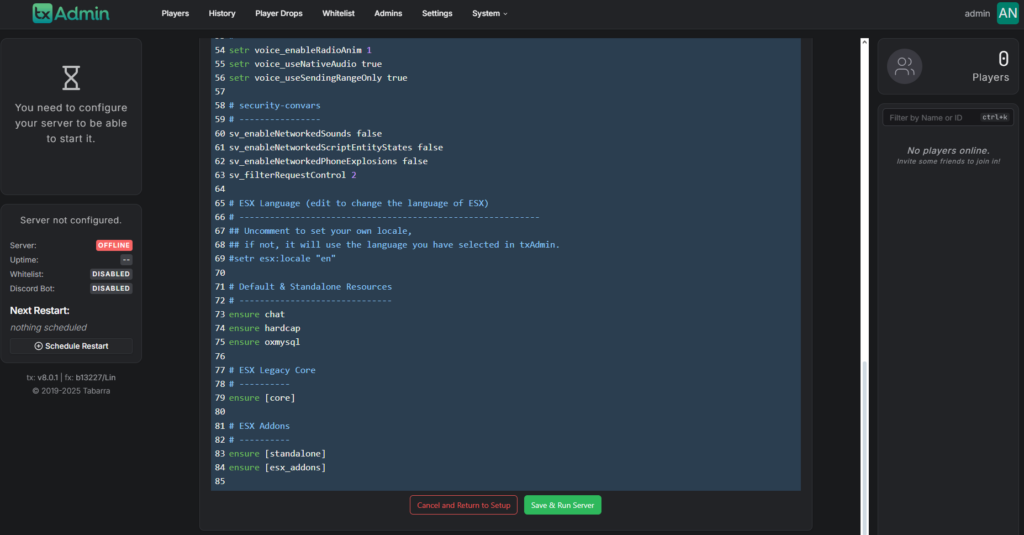Click Save & Run Server
The width and height of the screenshot is (1024, 535).
[562, 505]
